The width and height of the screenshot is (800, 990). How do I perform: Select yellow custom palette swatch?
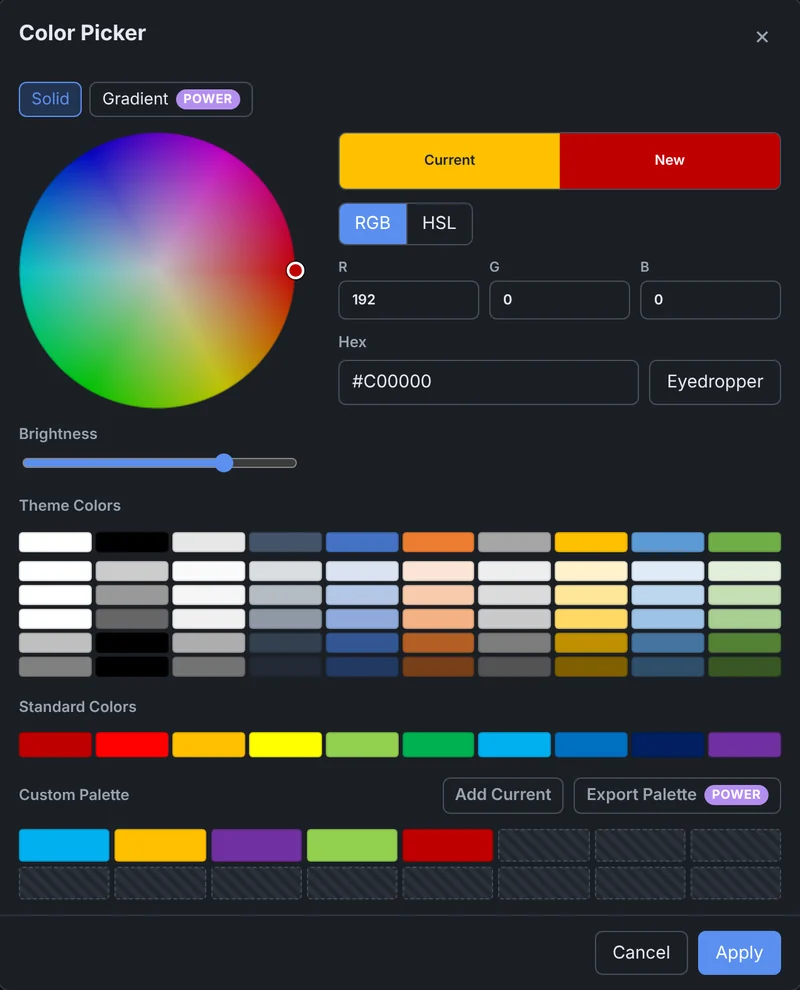[160, 845]
